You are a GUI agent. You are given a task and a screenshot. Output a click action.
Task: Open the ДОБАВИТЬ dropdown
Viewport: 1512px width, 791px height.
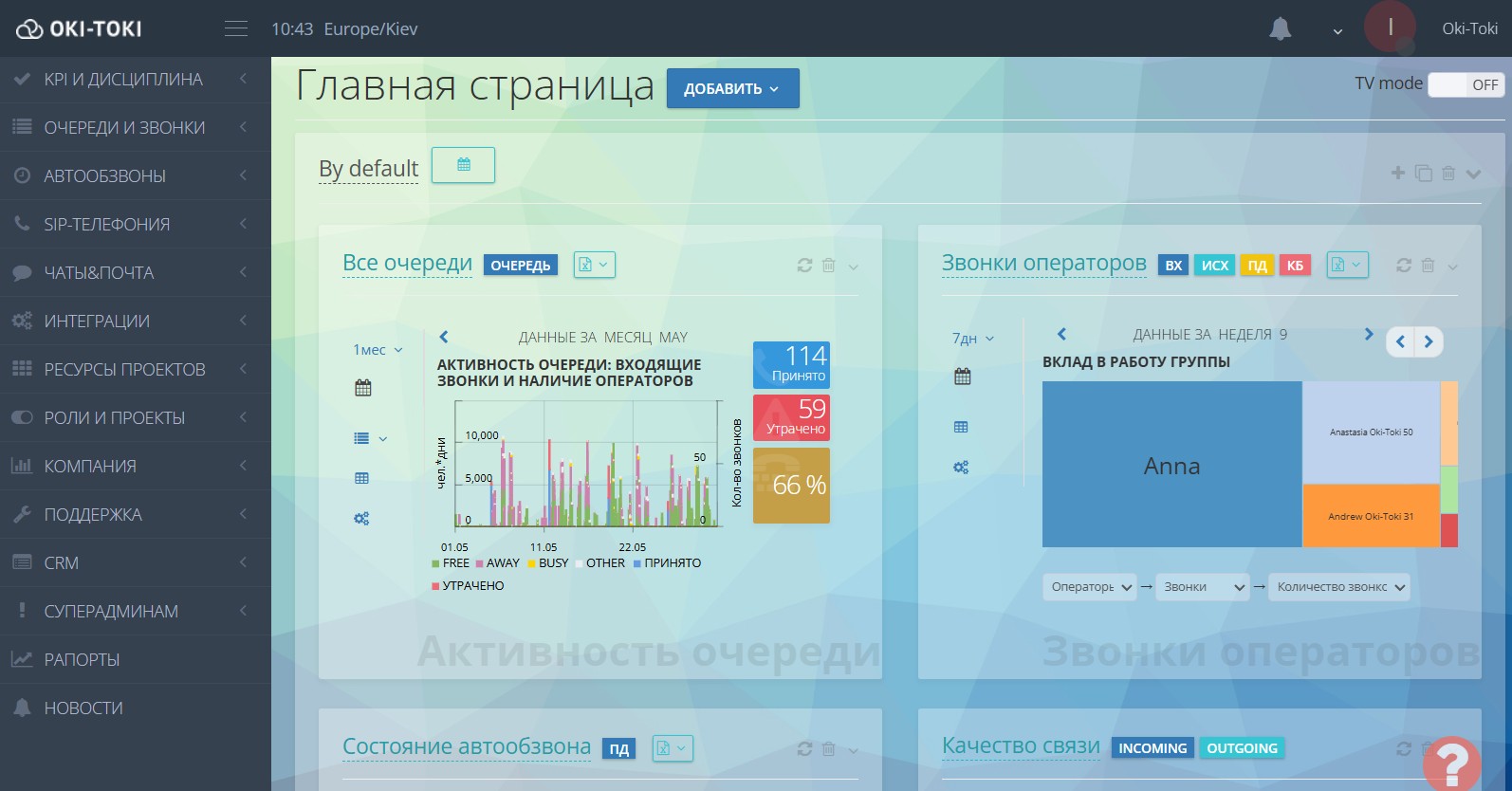(x=732, y=88)
